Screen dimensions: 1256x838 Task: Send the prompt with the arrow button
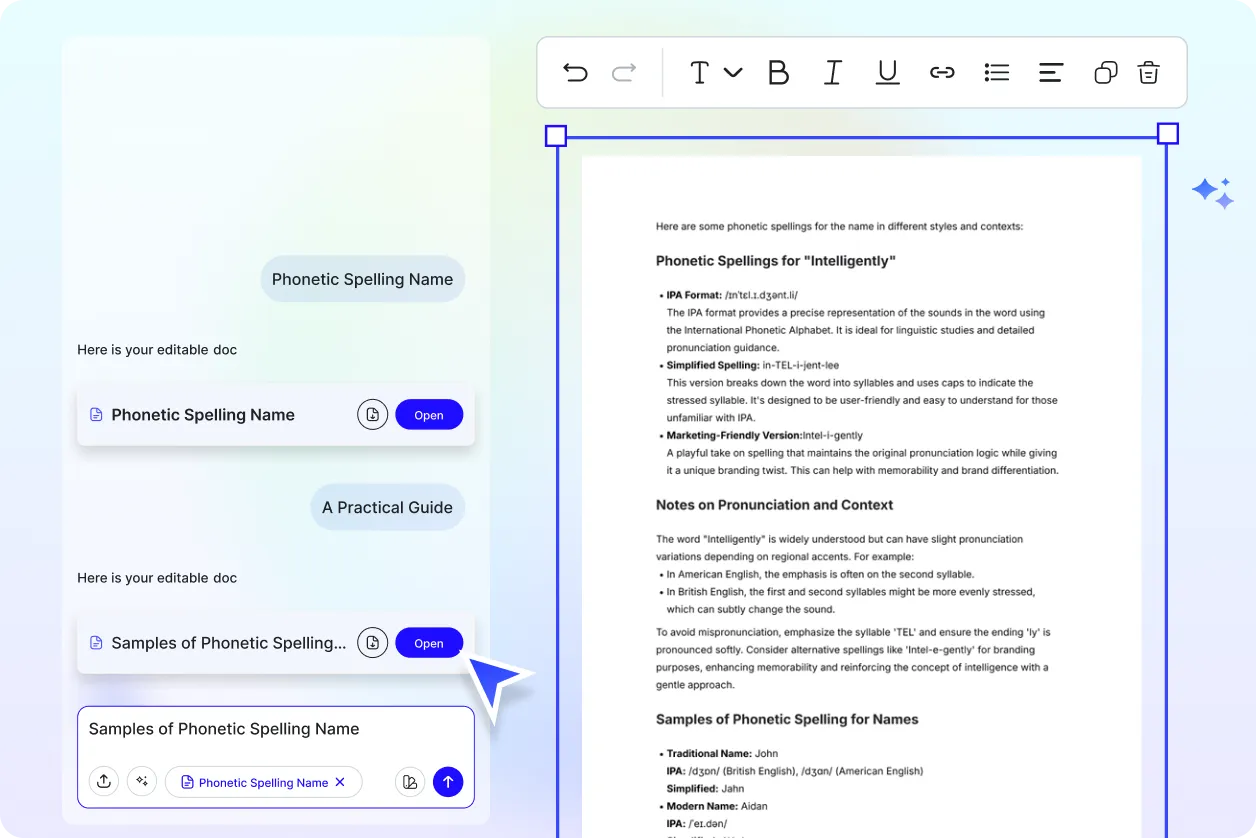coord(448,782)
